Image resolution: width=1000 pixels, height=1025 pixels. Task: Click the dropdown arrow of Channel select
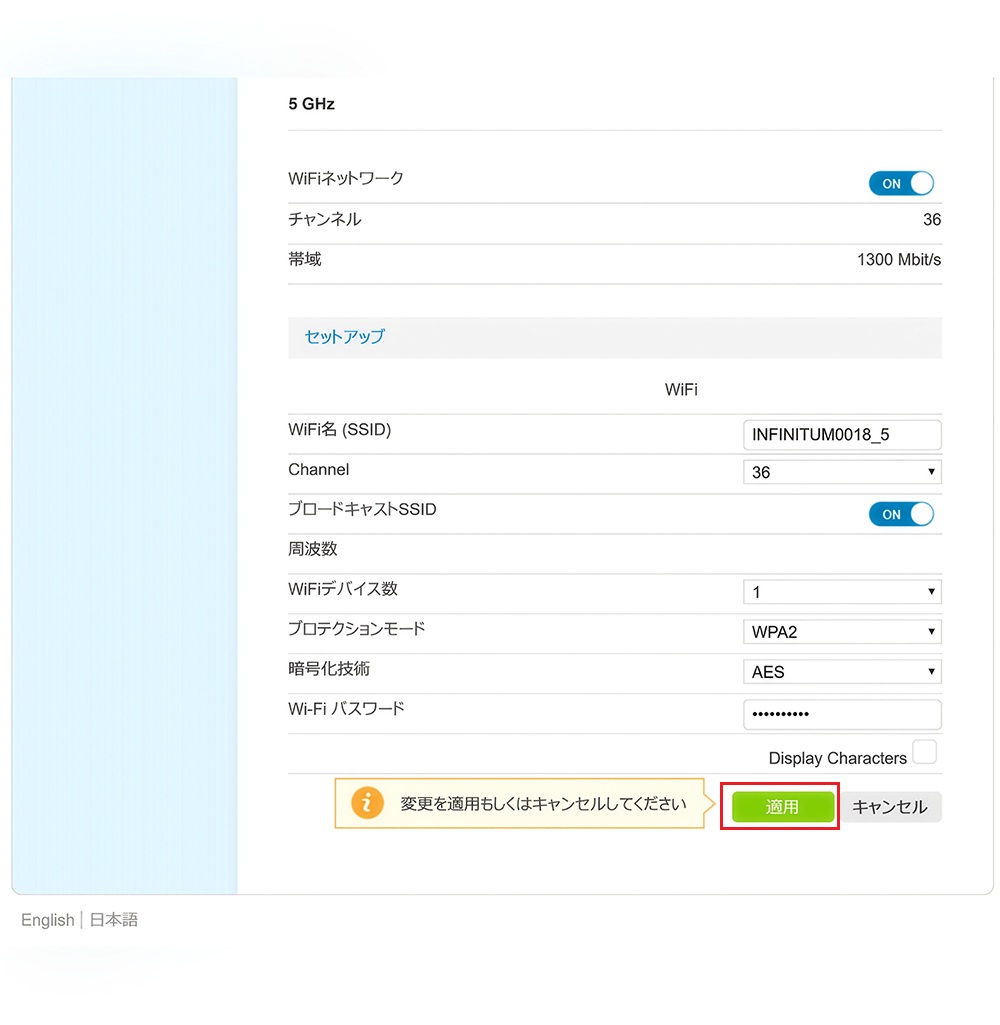(x=931, y=472)
